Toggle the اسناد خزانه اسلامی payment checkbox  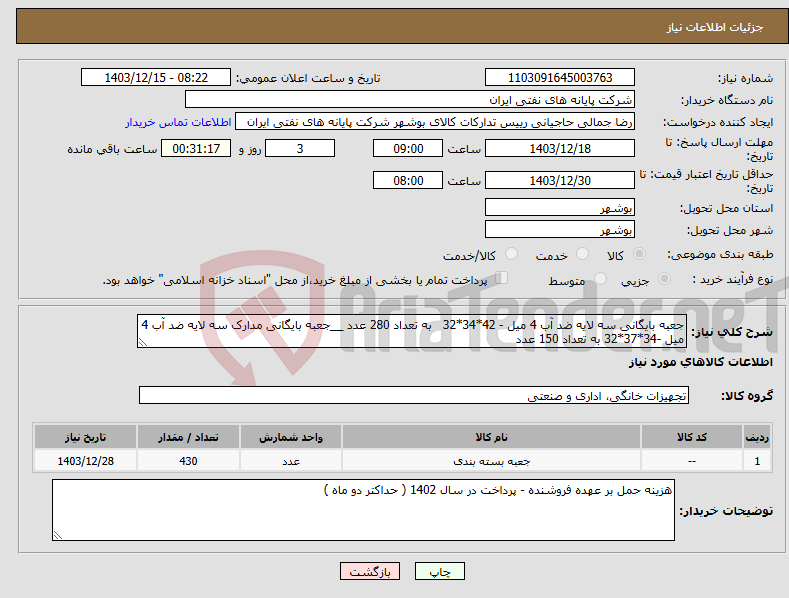click(x=501, y=278)
